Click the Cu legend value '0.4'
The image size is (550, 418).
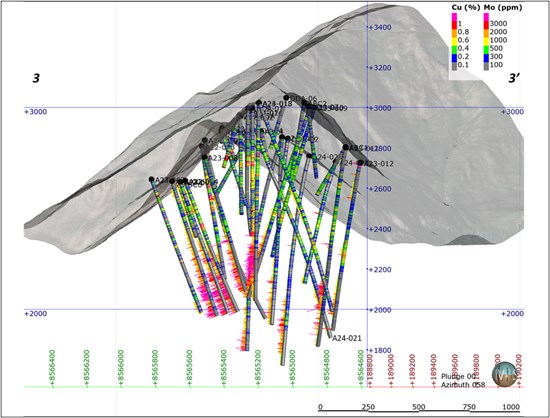(463, 48)
